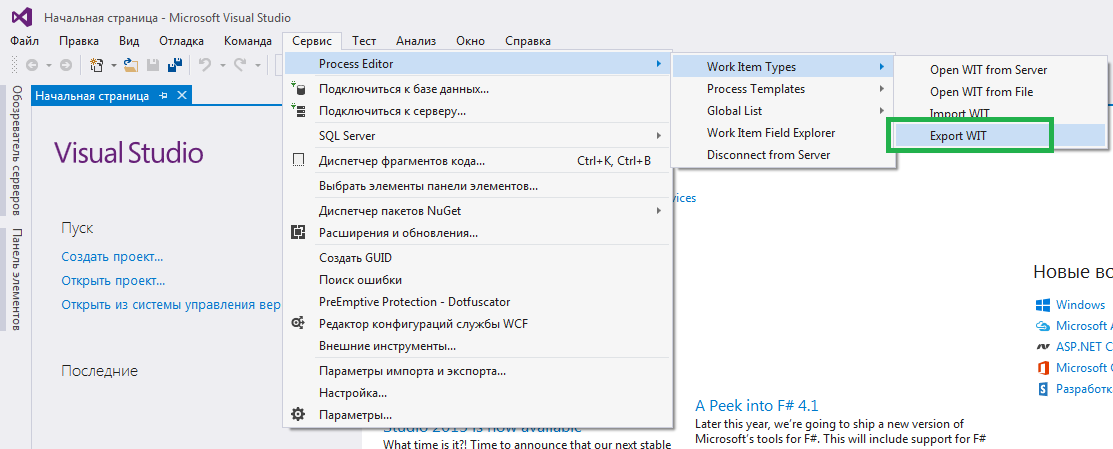Choose Work Item Field Explorer
1113x449 pixels.
[770, 133]
